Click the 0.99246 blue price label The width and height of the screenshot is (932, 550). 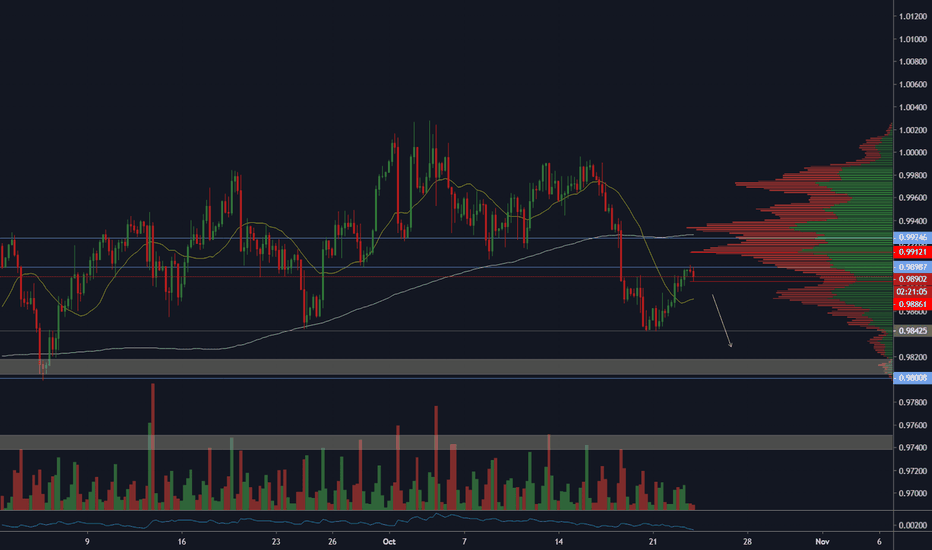912,237
